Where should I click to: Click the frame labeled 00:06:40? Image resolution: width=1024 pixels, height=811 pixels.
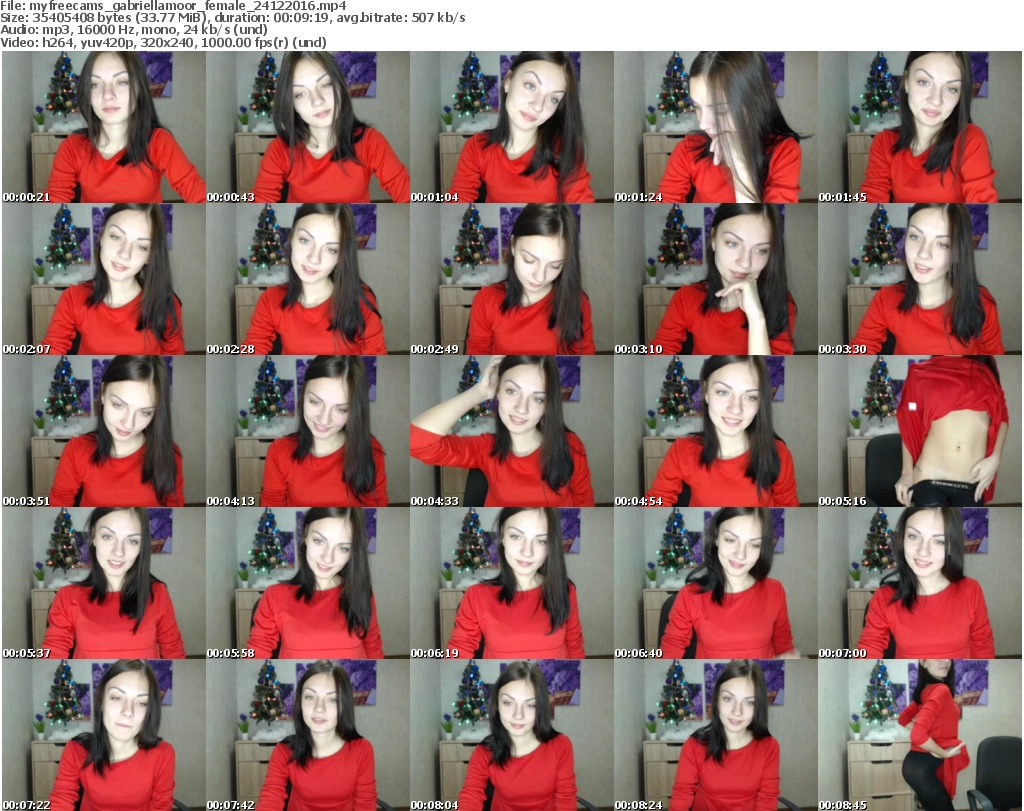[716, 583]
